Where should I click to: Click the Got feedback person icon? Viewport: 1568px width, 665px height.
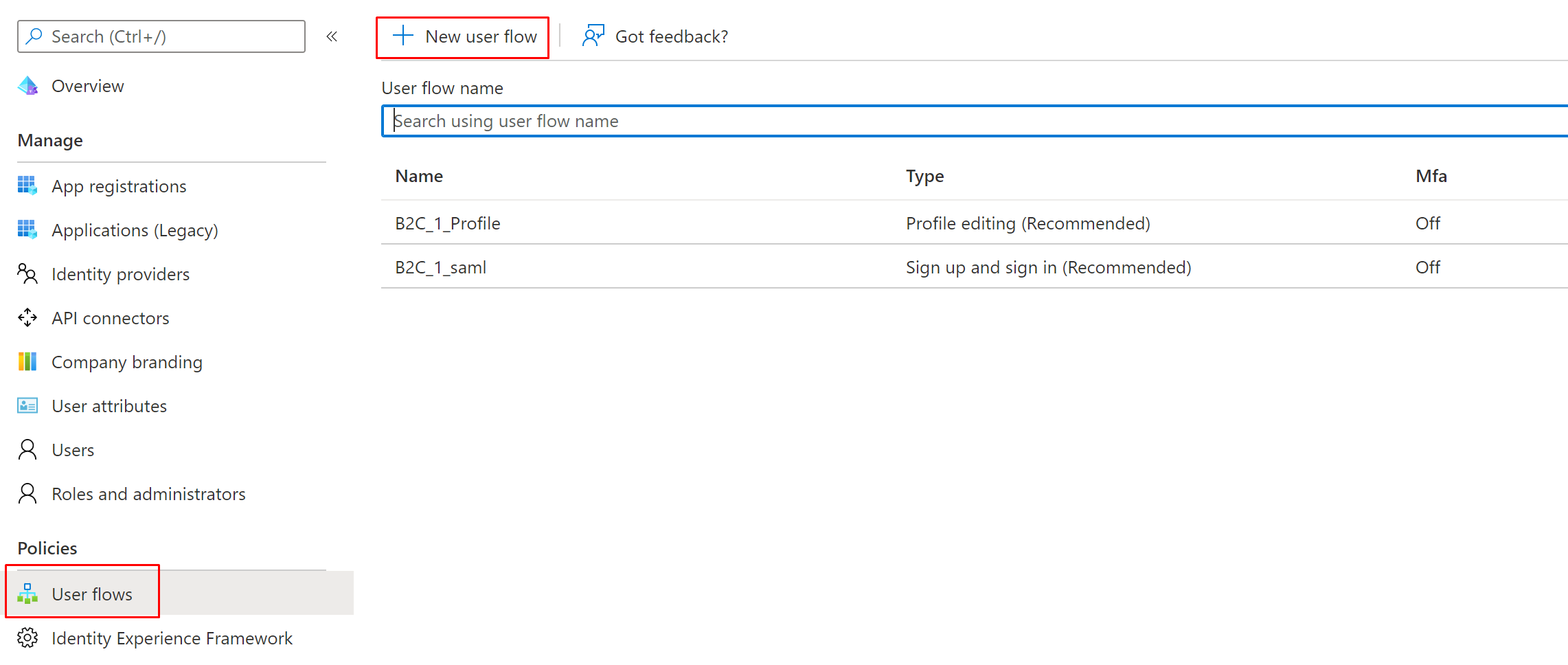tap(593, 36)
